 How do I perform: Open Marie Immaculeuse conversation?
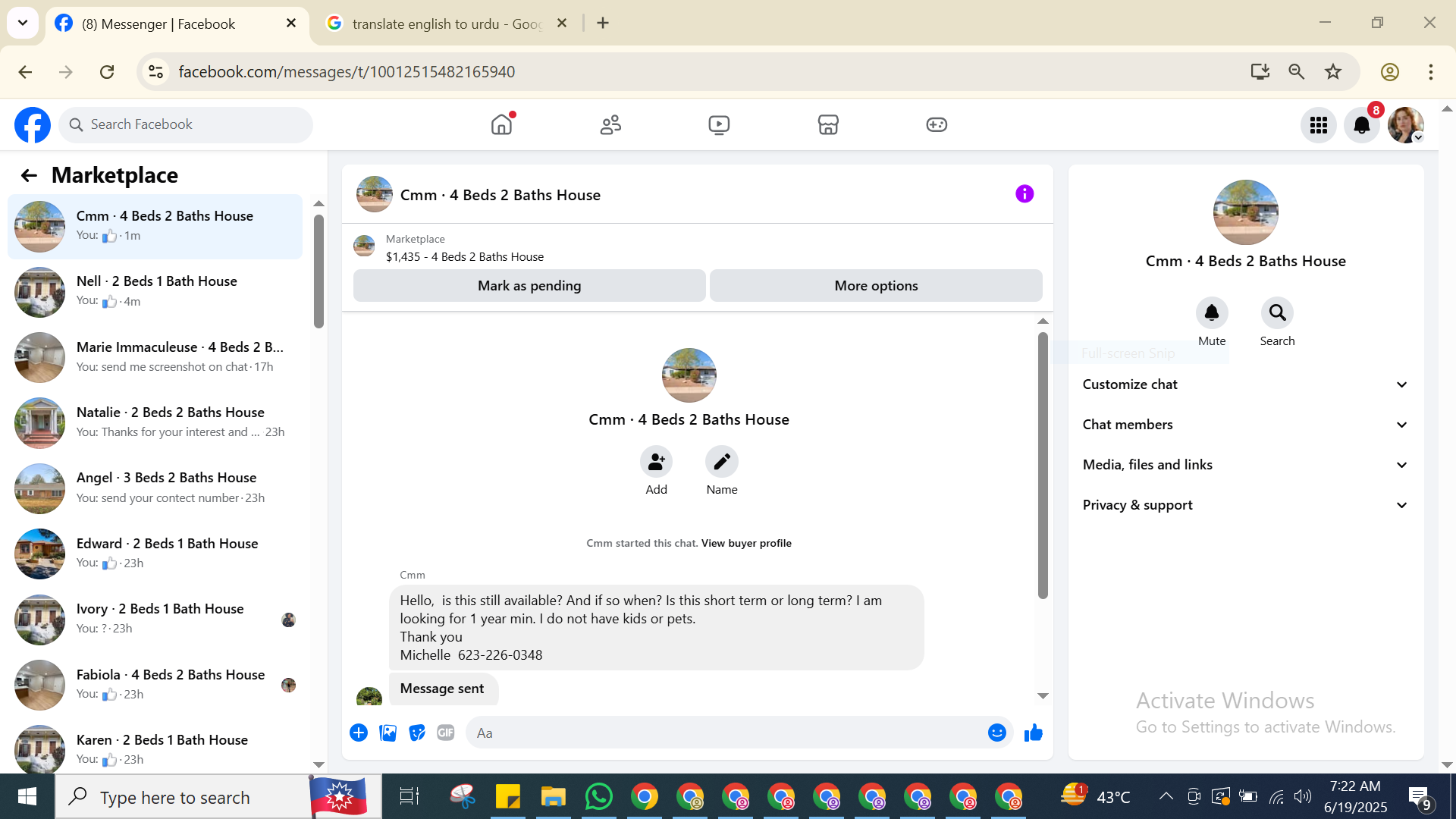point(155,357)
